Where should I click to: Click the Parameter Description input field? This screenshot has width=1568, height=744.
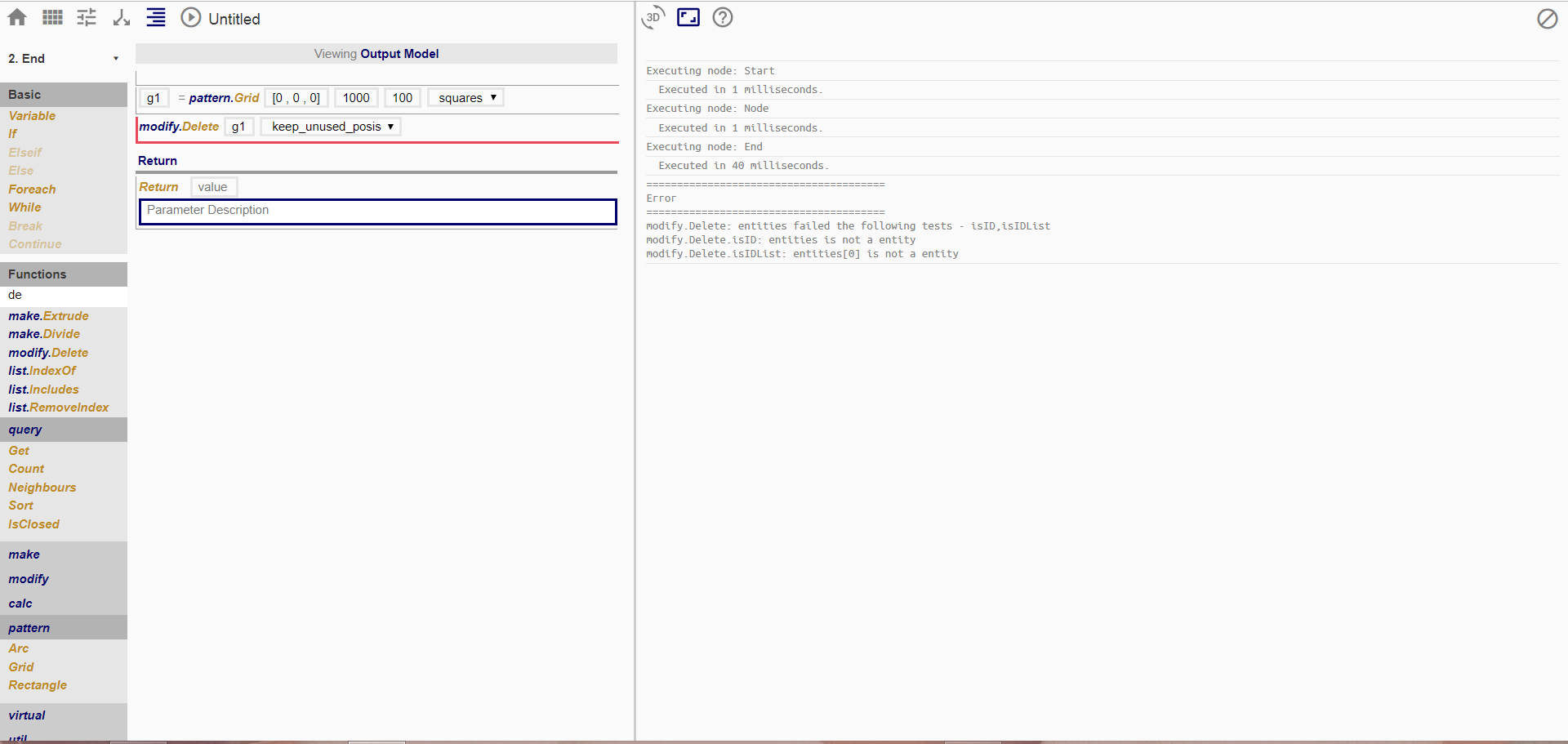(x=376, y=211)
